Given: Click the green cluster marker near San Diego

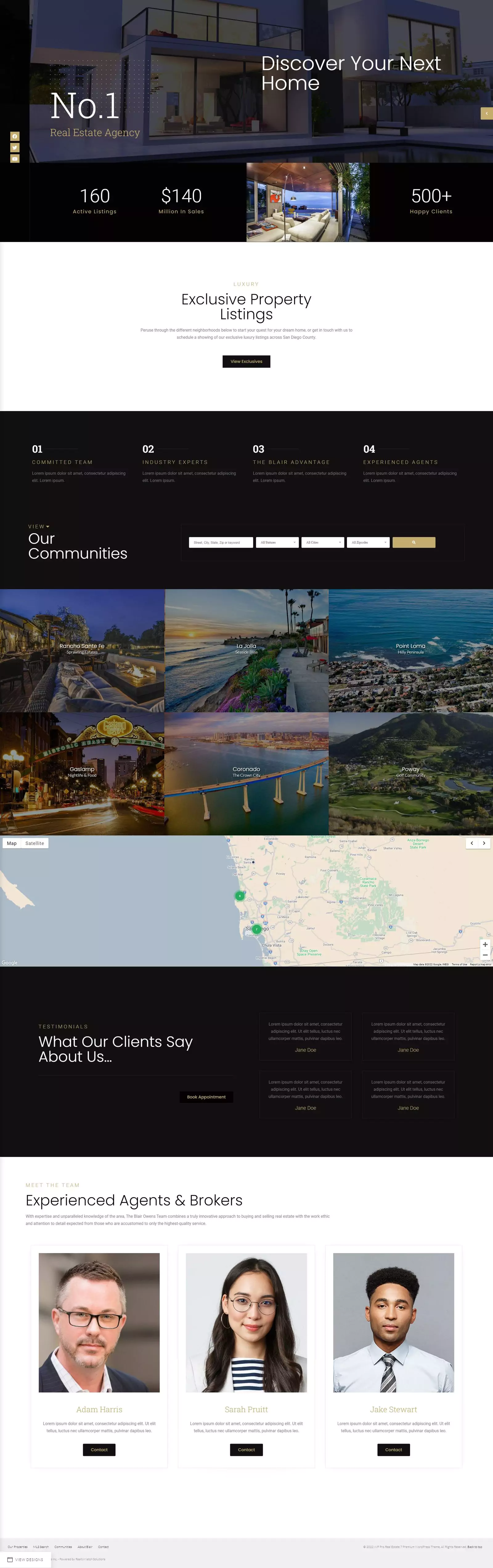Looking at the screenshot, I should 257,929.
